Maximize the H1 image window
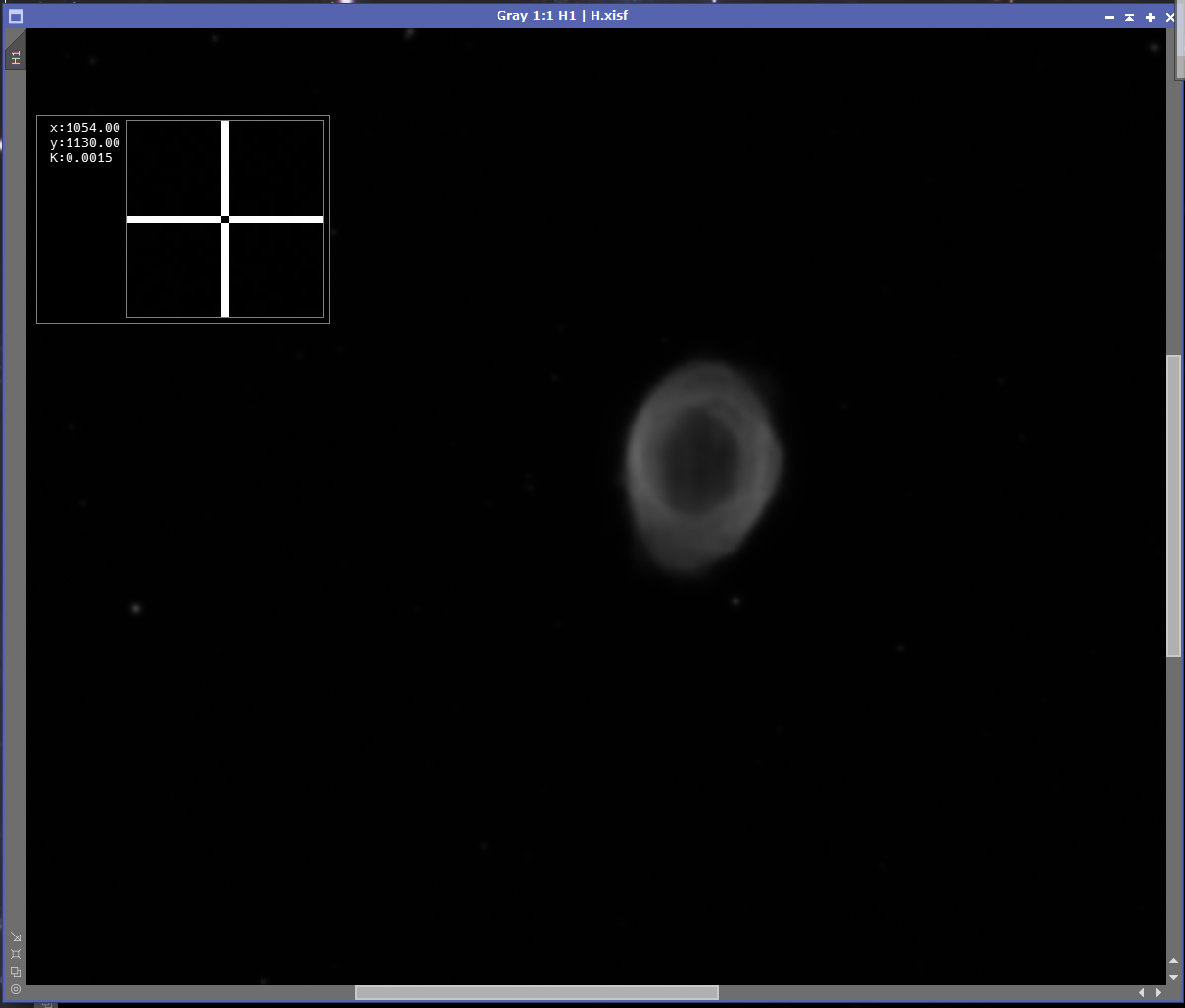Screen dimensions: 1185x1008 pyautogui.click(x=1150, y=17)
